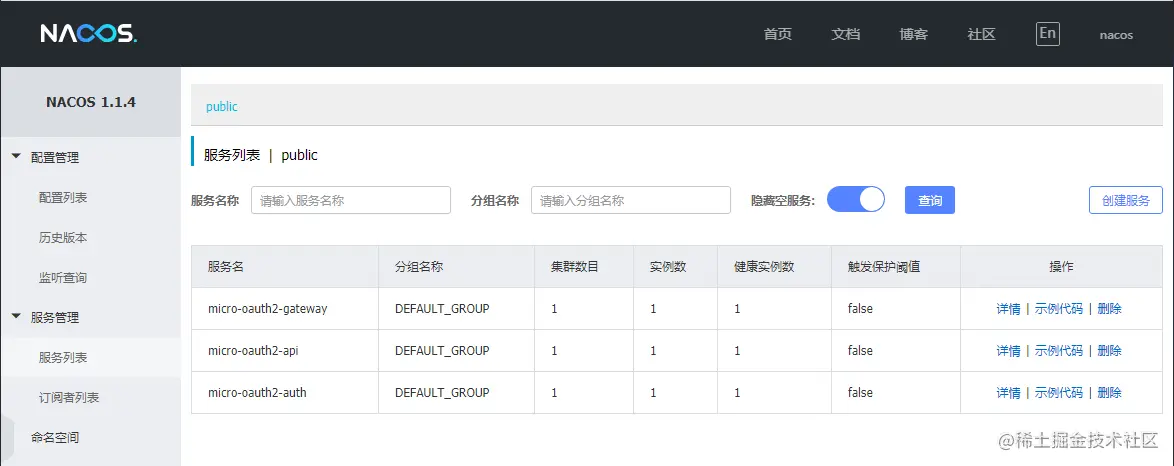Open 详情 for micro-oauth2-auth
The height and width of the screenshot is (466, 1174).
[x=1009, y=393]
